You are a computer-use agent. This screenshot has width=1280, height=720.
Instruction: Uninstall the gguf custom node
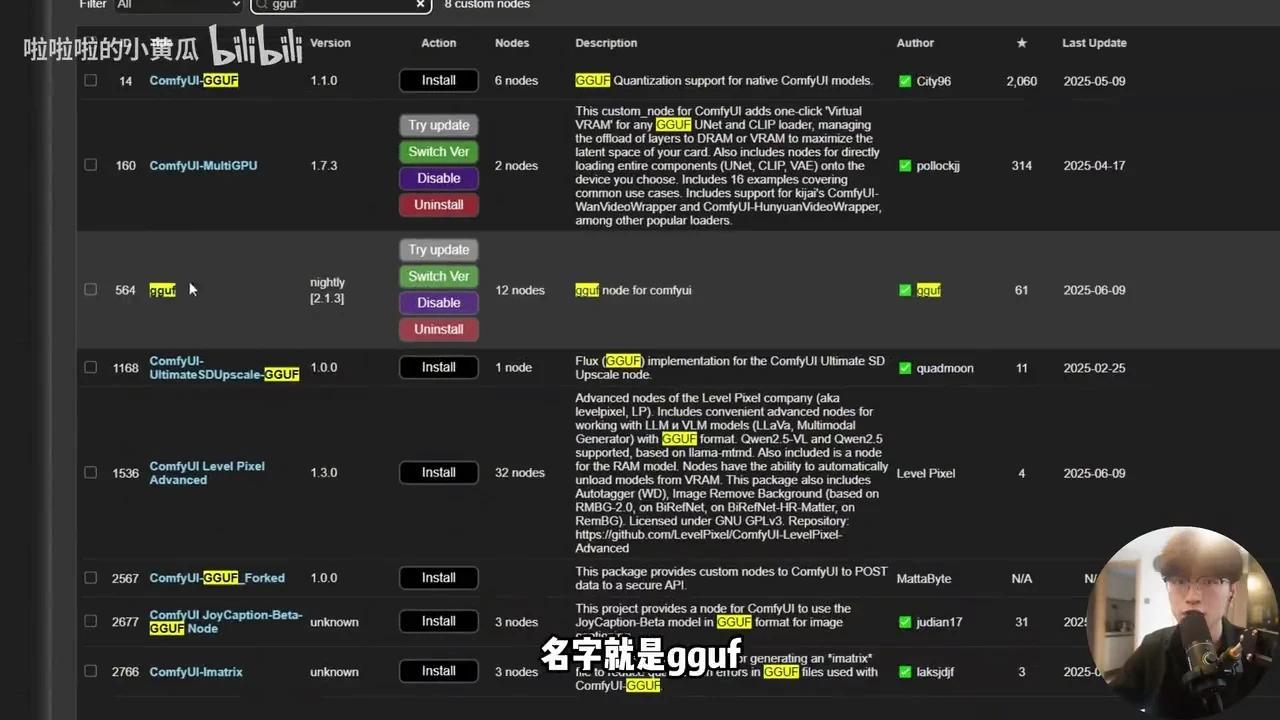tap(438, 328)
